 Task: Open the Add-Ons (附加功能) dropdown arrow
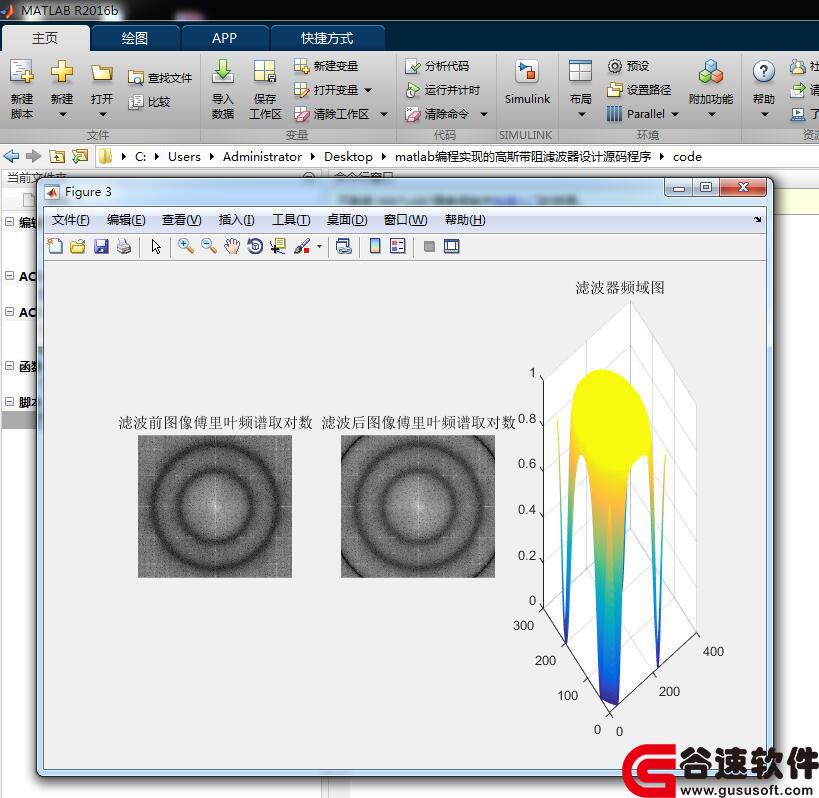[711, 114]
